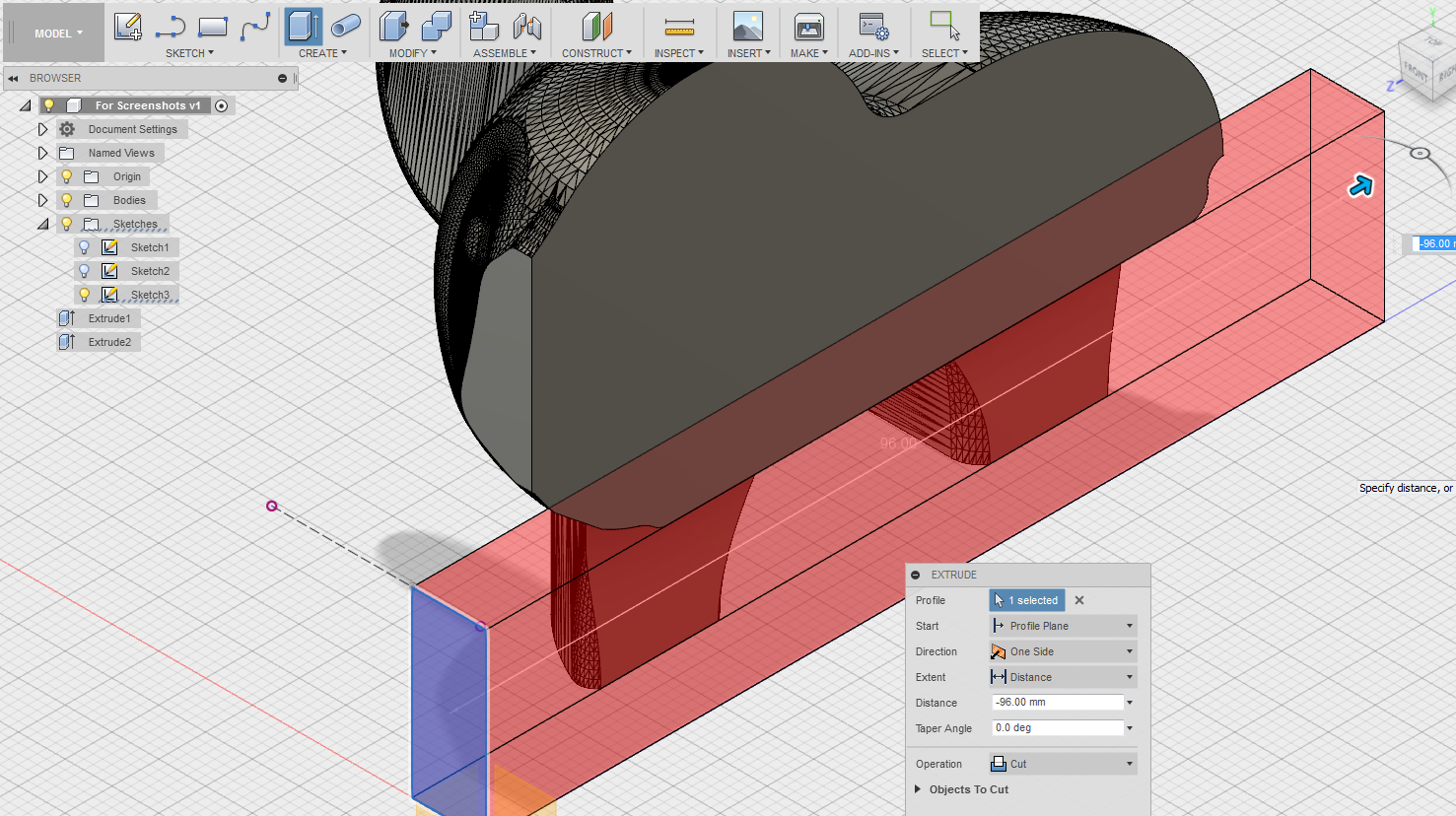Toggle Bodies folder visibility lightbulb
The width and height of the screenshot is (1456, 816).
[x=67, y=200]
